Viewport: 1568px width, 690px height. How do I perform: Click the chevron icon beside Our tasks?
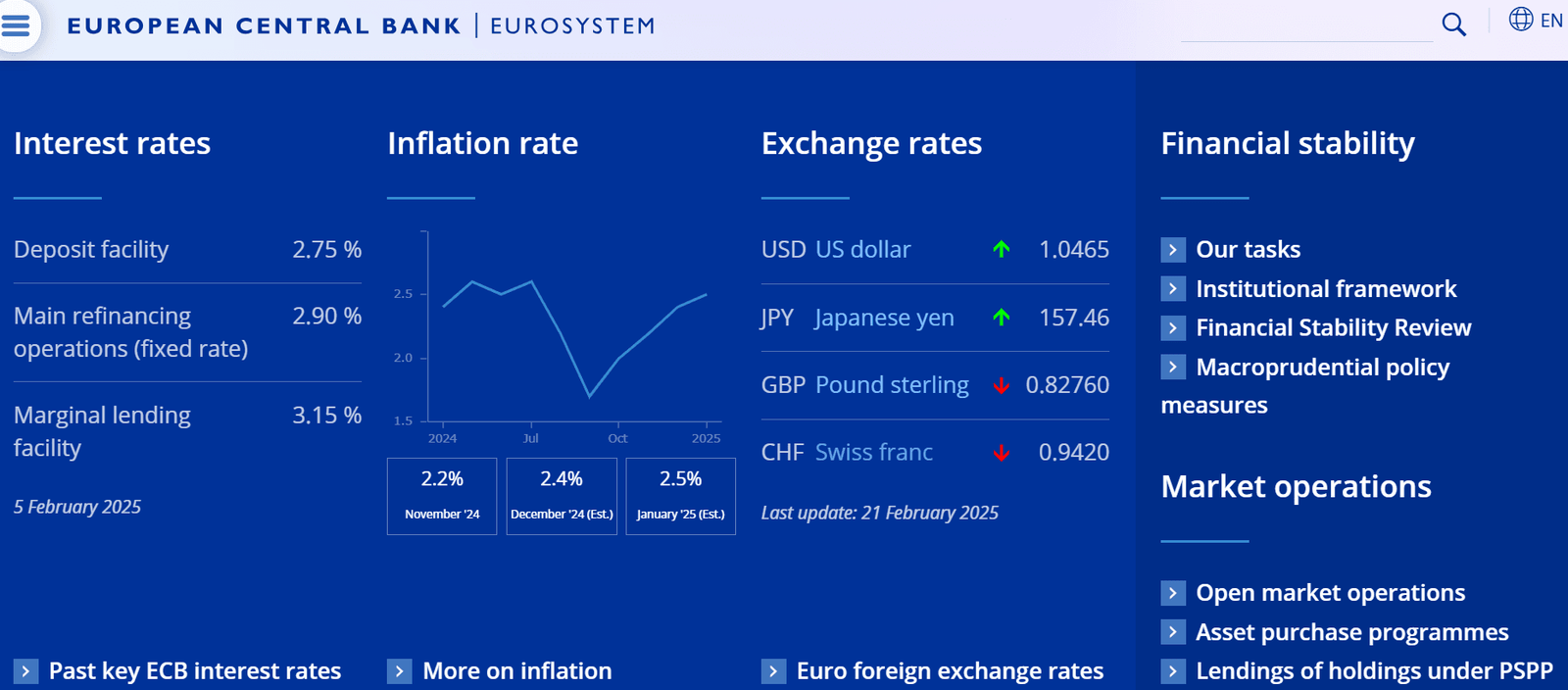pos(1173,250)
